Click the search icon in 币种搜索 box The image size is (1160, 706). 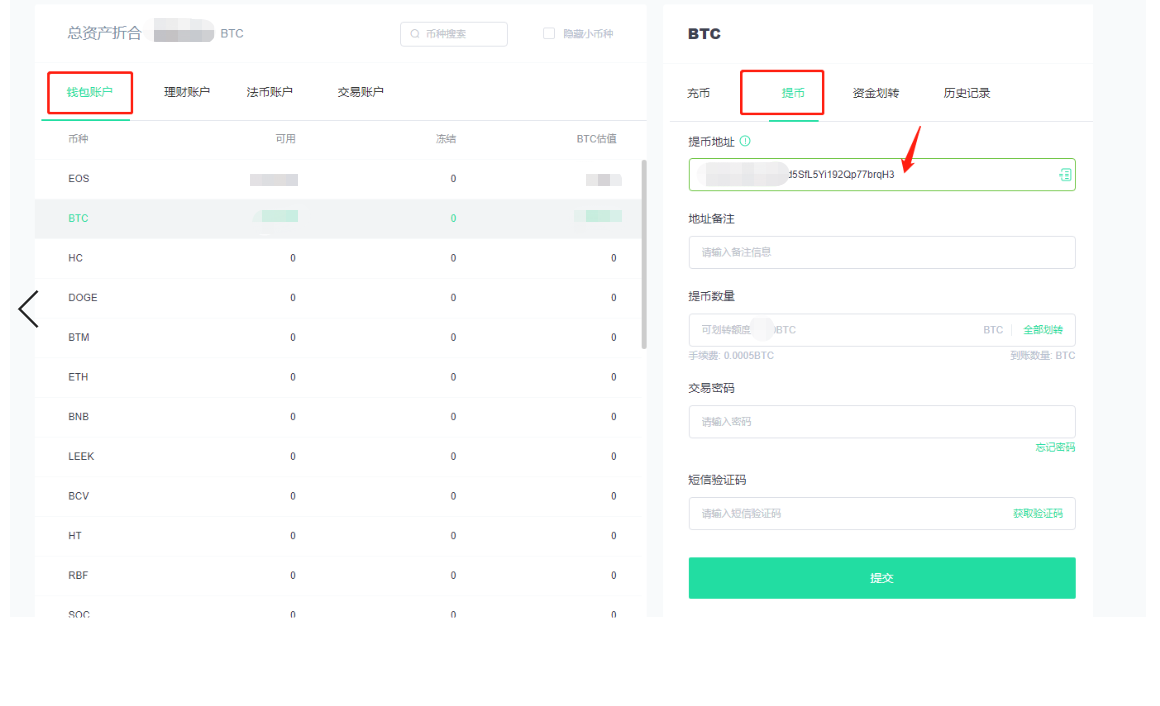tap(415, 34)
